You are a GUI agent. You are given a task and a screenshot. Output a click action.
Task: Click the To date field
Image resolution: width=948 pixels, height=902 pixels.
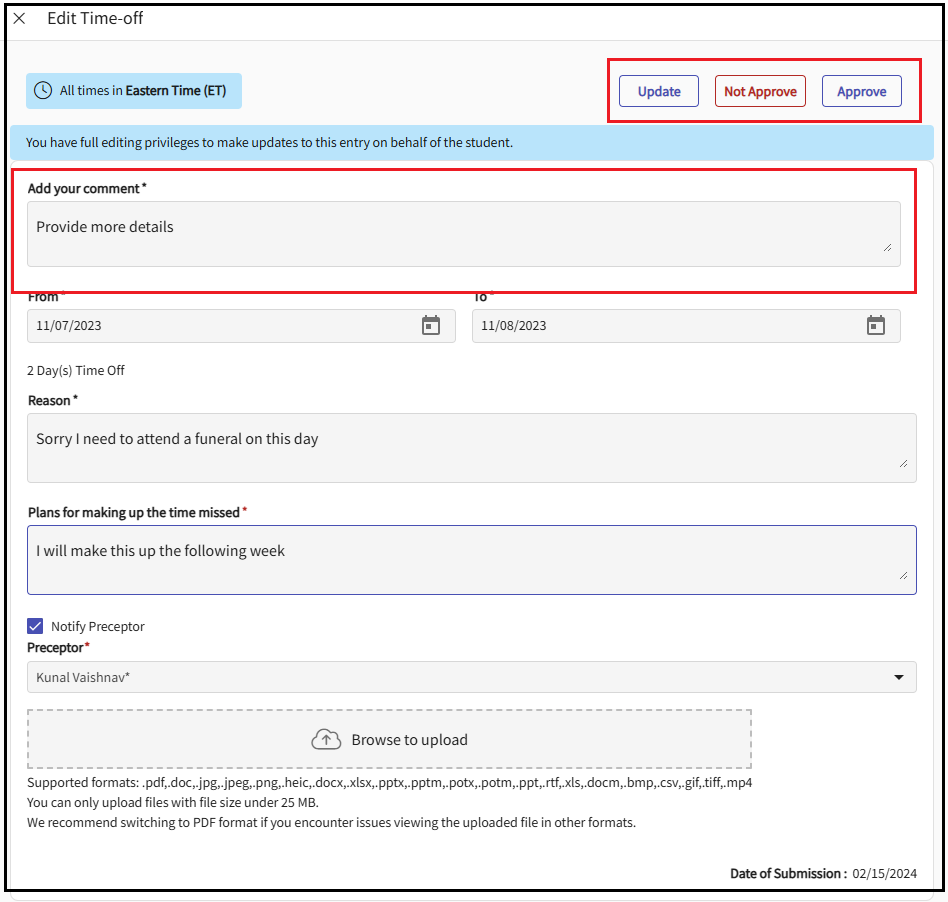pos(665,326)
